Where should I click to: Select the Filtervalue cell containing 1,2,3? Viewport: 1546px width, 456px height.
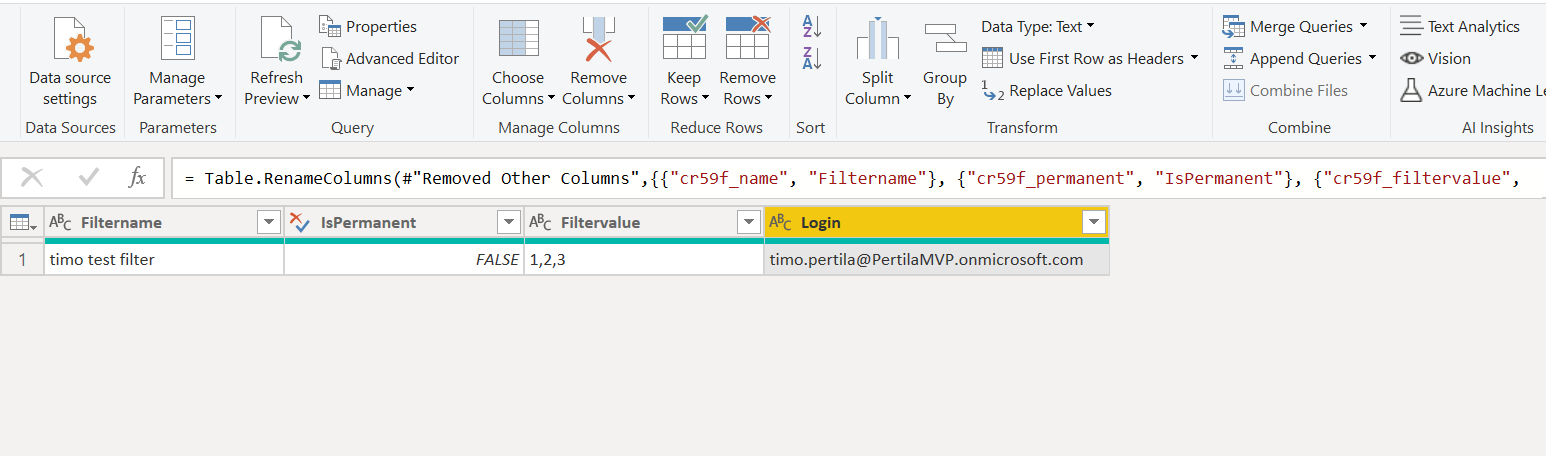click(643, 260)
